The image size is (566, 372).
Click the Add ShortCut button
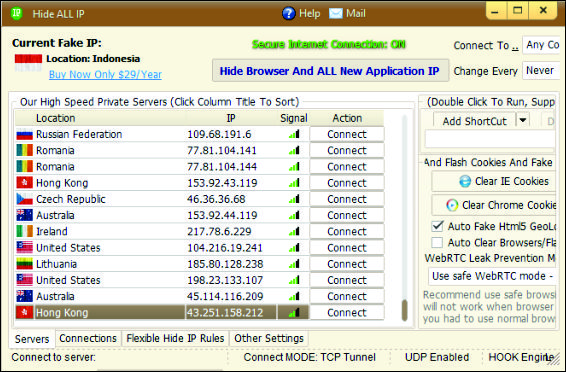(474, 121)
